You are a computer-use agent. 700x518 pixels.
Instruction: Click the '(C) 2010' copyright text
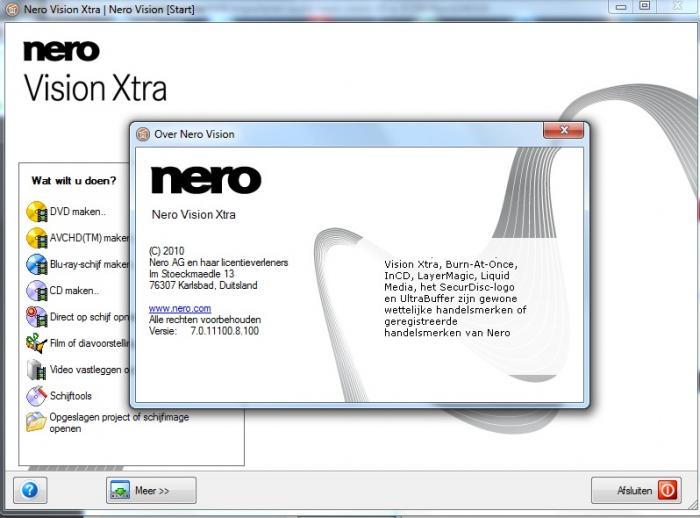pyautogui.click(x=167, y=251)
